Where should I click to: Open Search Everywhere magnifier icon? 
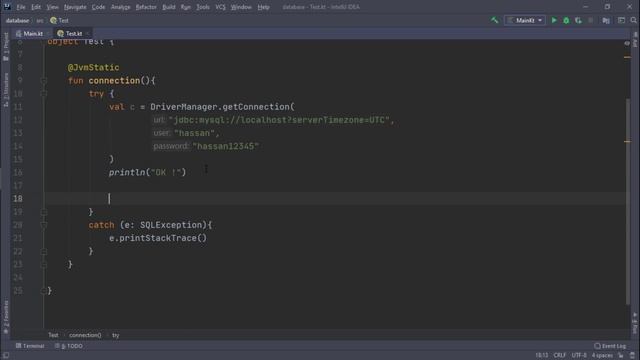[633, 20]
